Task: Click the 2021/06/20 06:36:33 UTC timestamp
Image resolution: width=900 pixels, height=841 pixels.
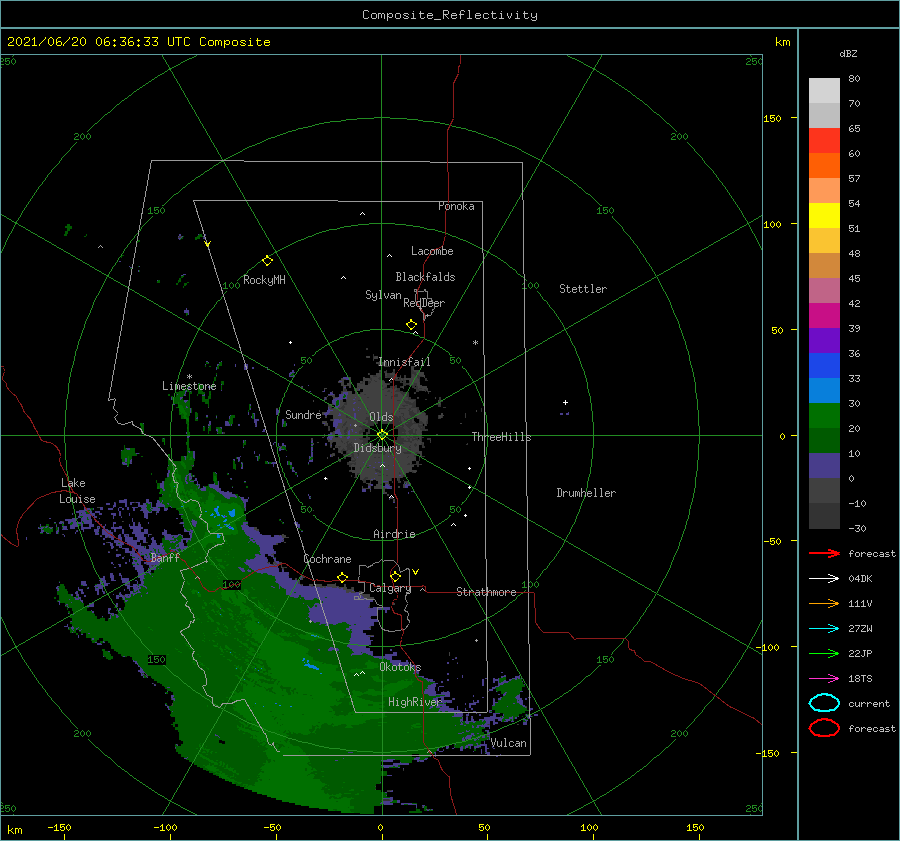Action: (x=138, y=42)
